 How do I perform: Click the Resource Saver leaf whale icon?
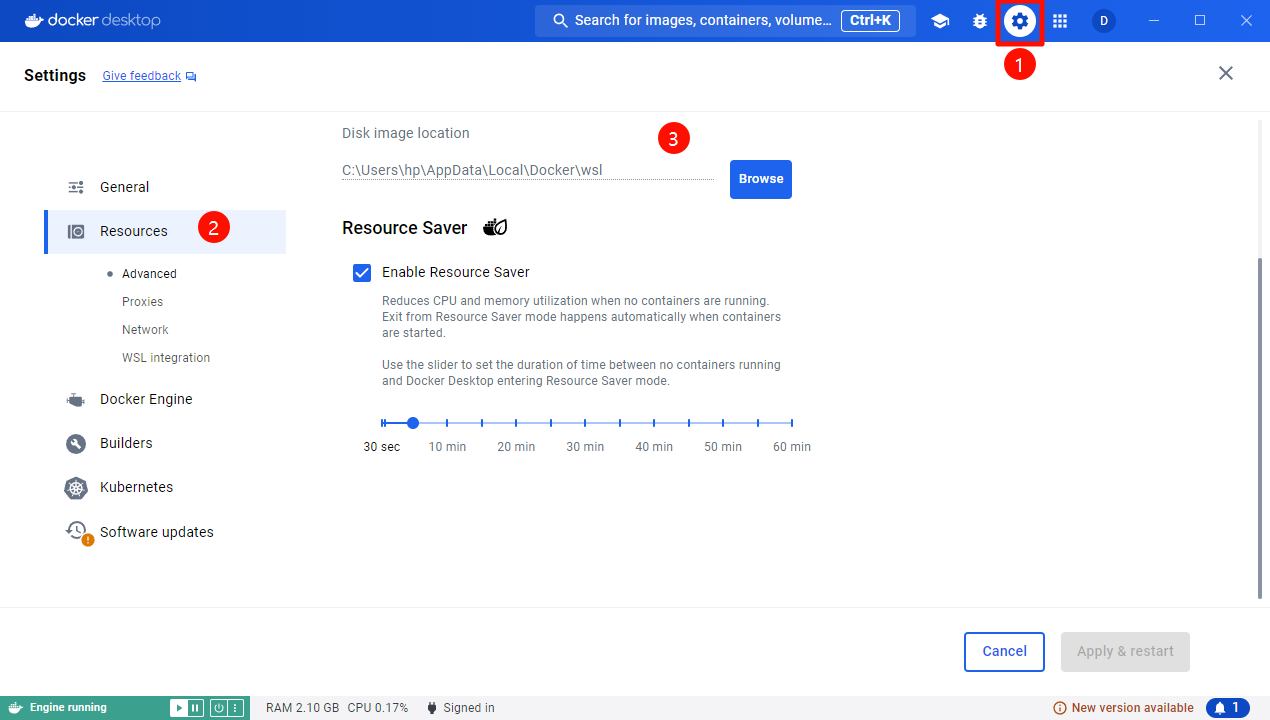point(495,227)
